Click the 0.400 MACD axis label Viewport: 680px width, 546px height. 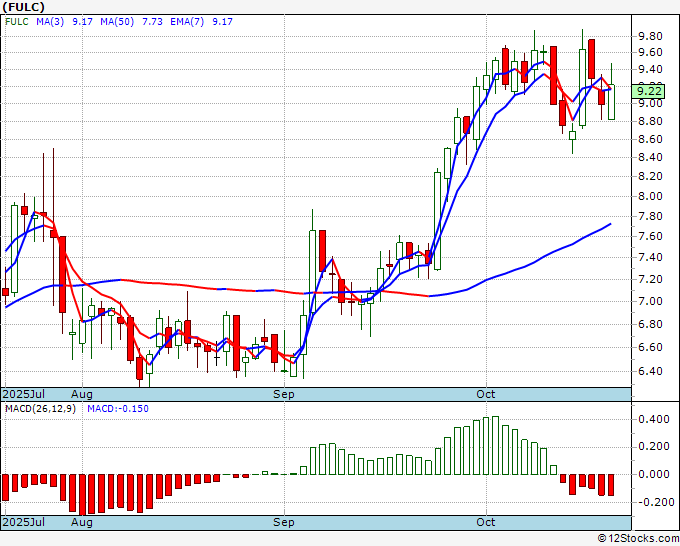pos(654,419)
